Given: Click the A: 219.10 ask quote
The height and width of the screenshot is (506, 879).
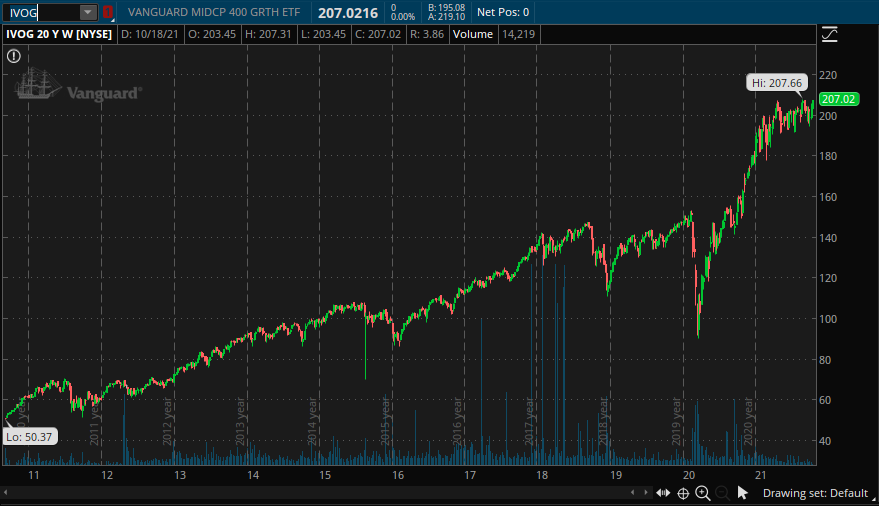Looking at the screenshot, I should 446,17.
